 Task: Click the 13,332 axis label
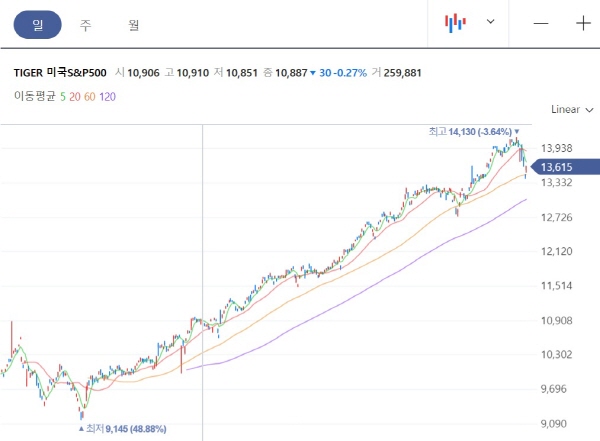(x=556, y=183)
